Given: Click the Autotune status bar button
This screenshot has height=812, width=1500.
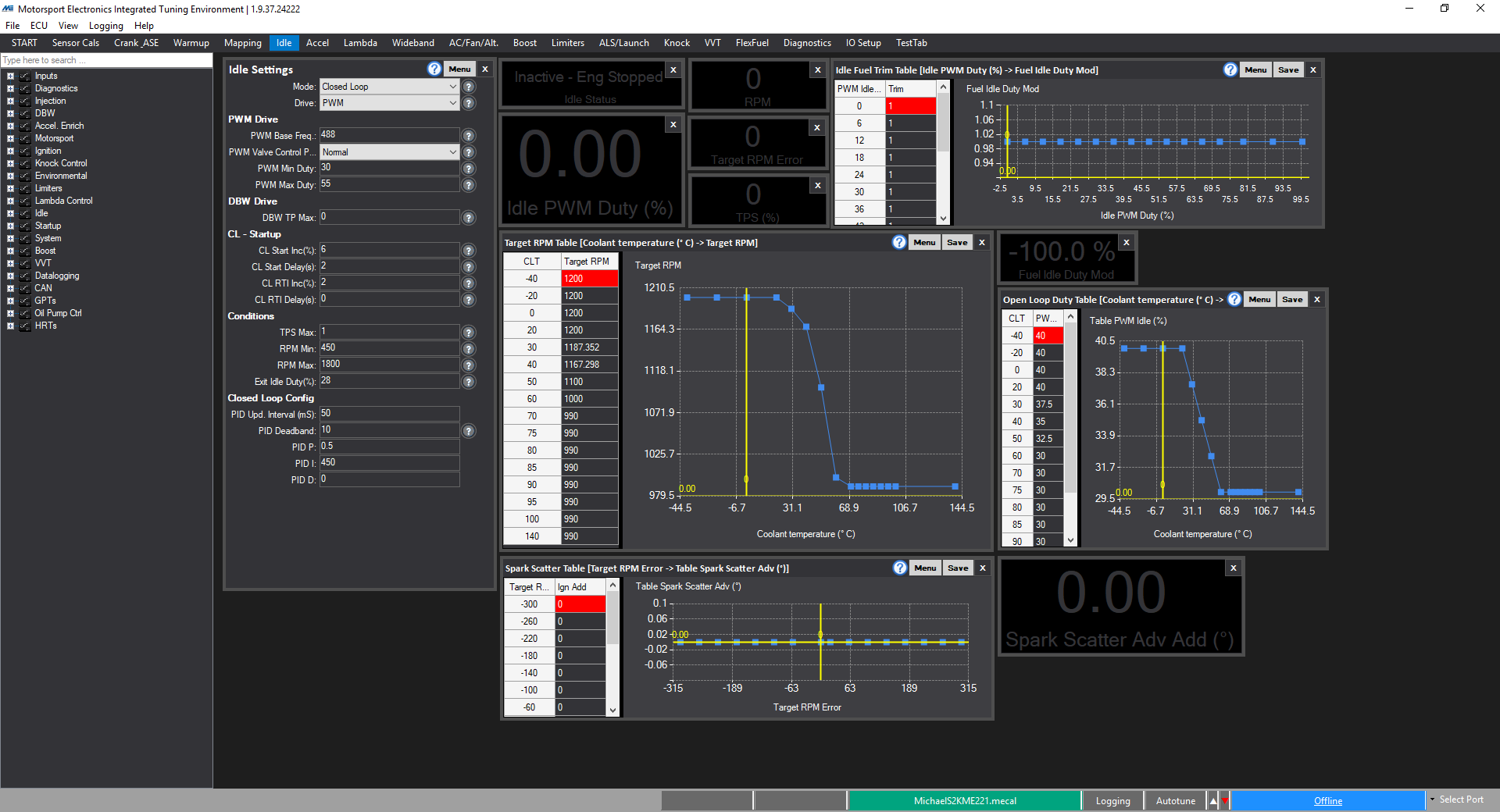Looking at the screenshot, I should click(x=1175, y=800).
